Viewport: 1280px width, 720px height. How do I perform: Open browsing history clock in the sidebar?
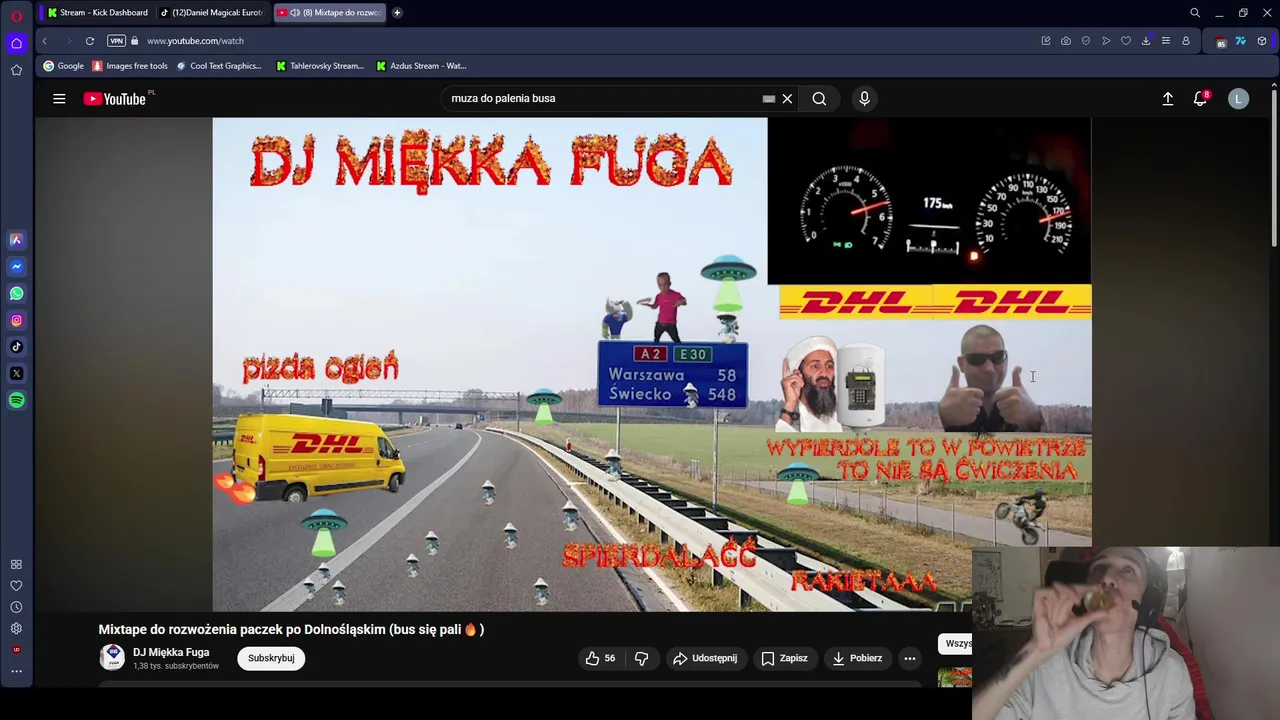coord(16,607)
